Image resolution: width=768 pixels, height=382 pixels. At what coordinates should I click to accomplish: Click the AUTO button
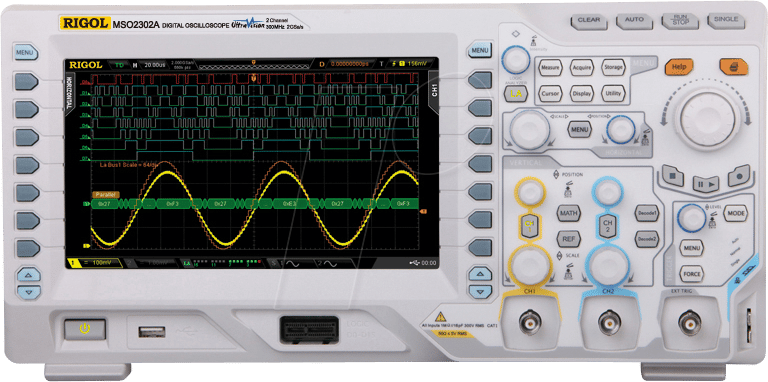[x=634, y=20]
